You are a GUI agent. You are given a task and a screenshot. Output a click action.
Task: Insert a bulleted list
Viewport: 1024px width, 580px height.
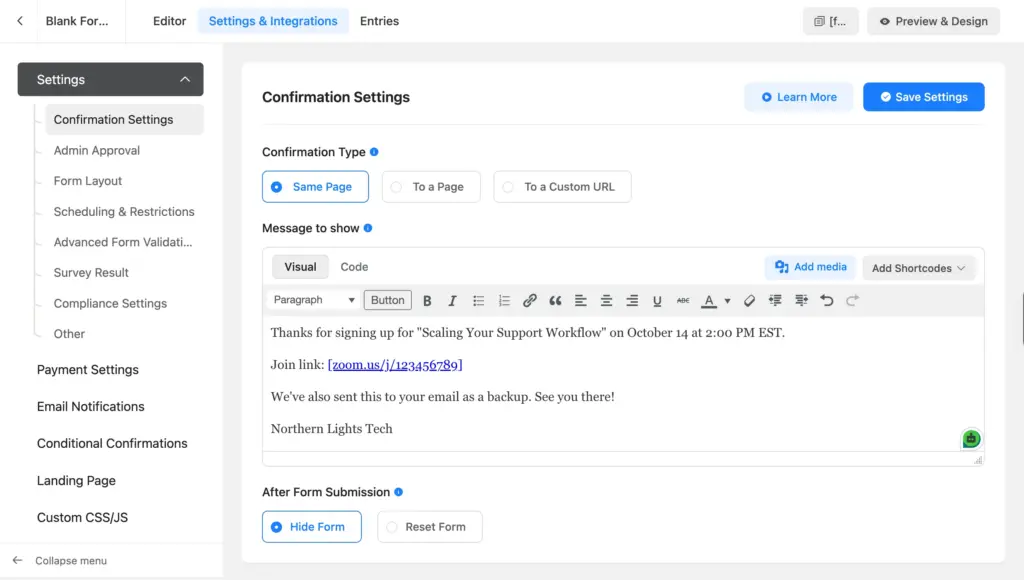[478, 300]
